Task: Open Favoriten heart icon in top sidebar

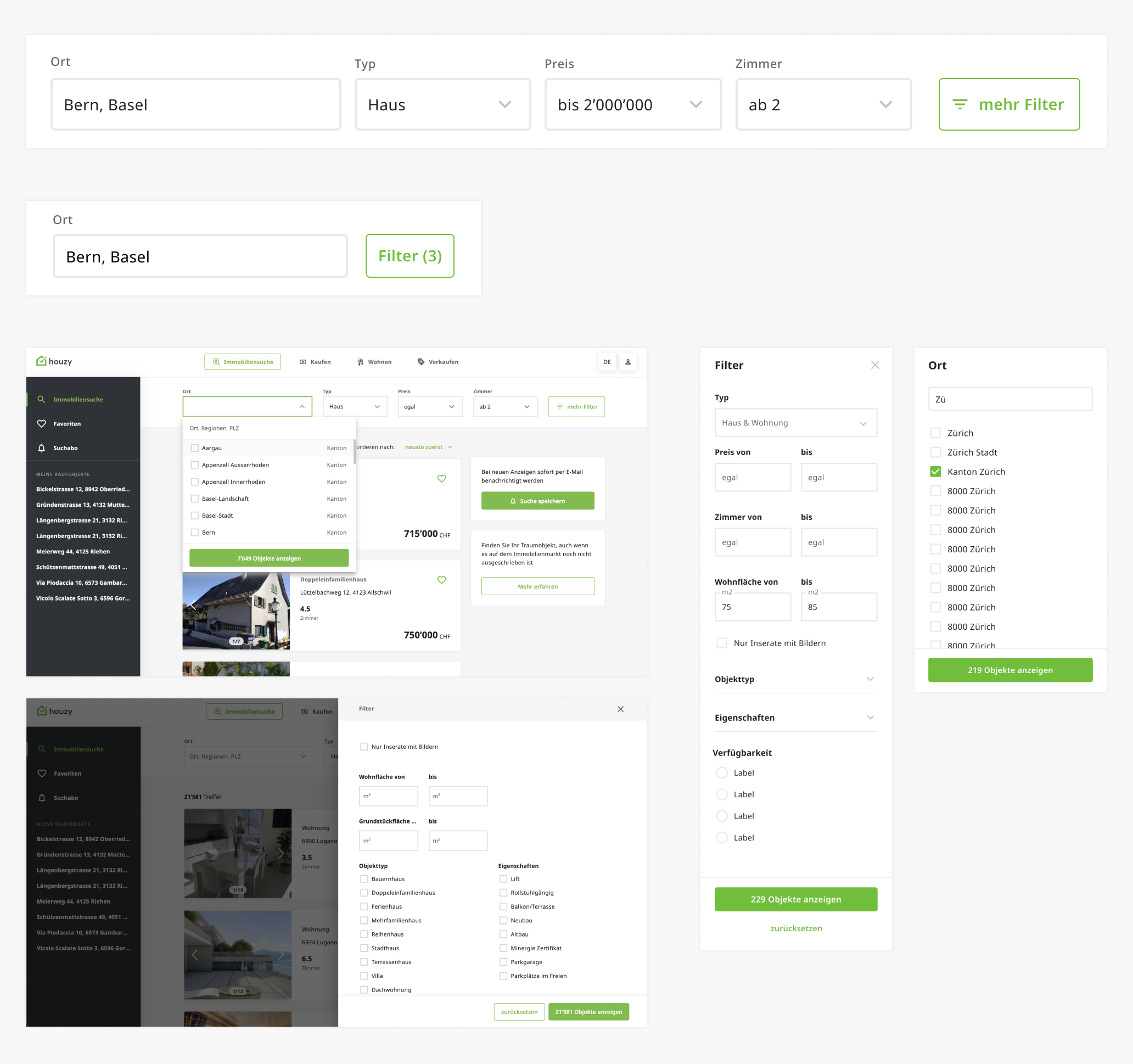Action: [41, 423]
